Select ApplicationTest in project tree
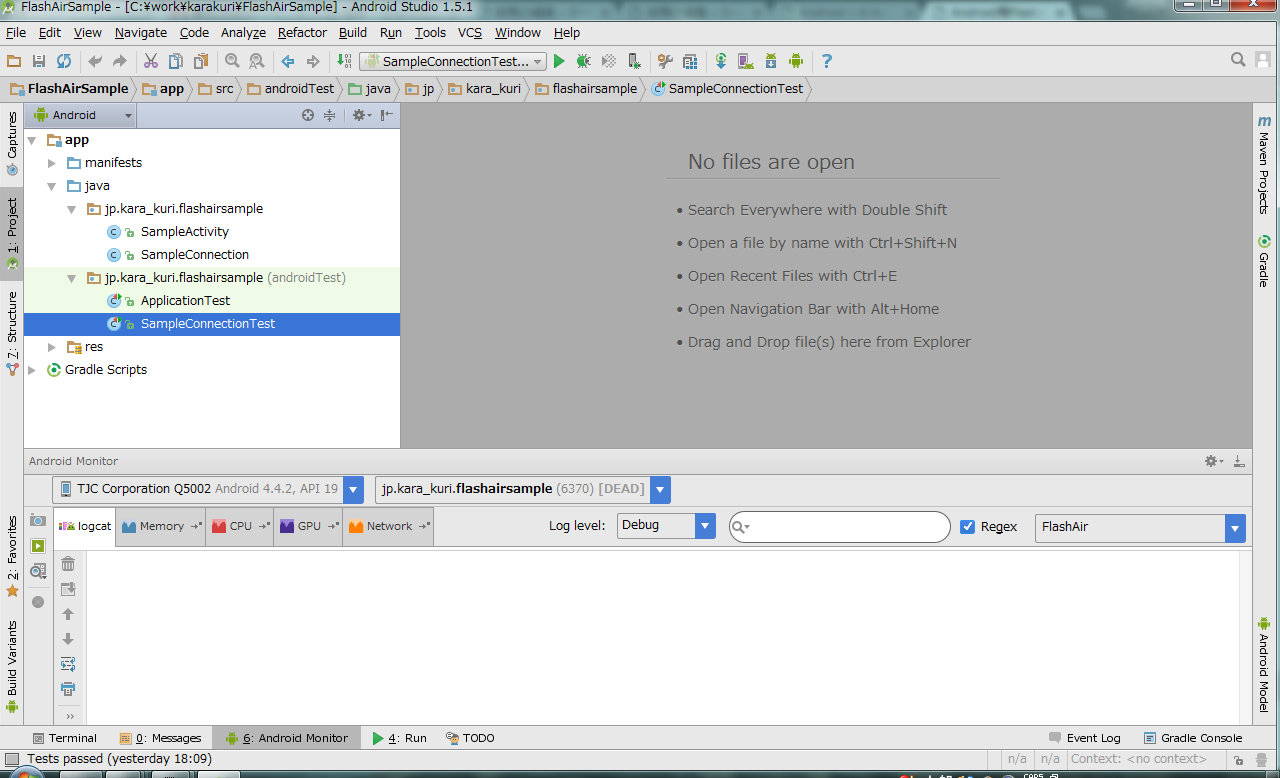 [185, 301]
